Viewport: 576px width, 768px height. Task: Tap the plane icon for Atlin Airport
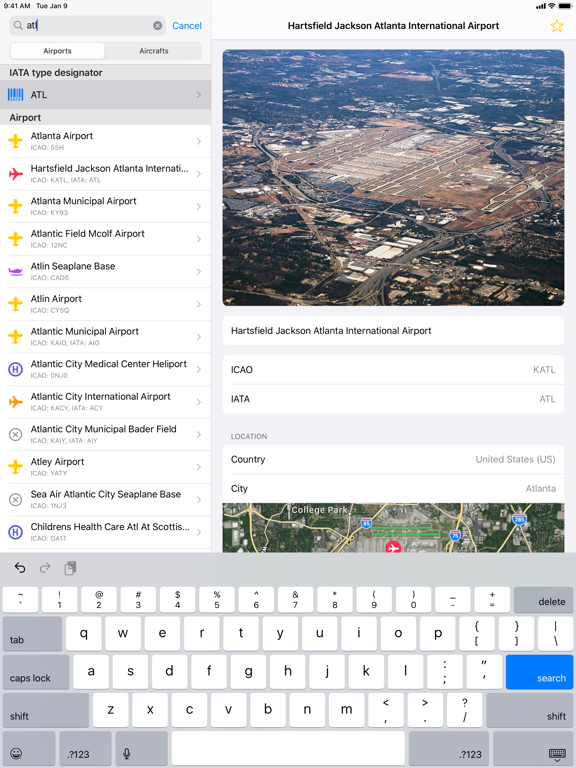pyautogui.click(x=16, y=304)
